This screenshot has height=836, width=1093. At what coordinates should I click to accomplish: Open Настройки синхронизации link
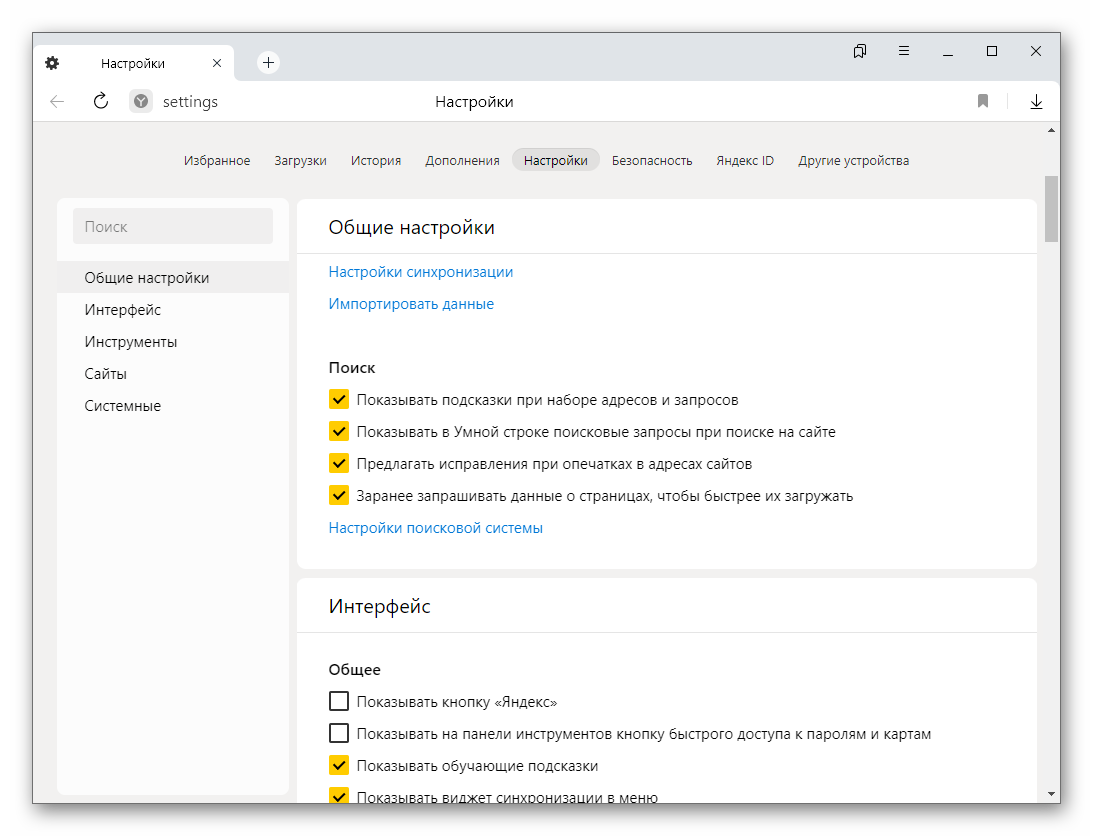tap(421, 272)
